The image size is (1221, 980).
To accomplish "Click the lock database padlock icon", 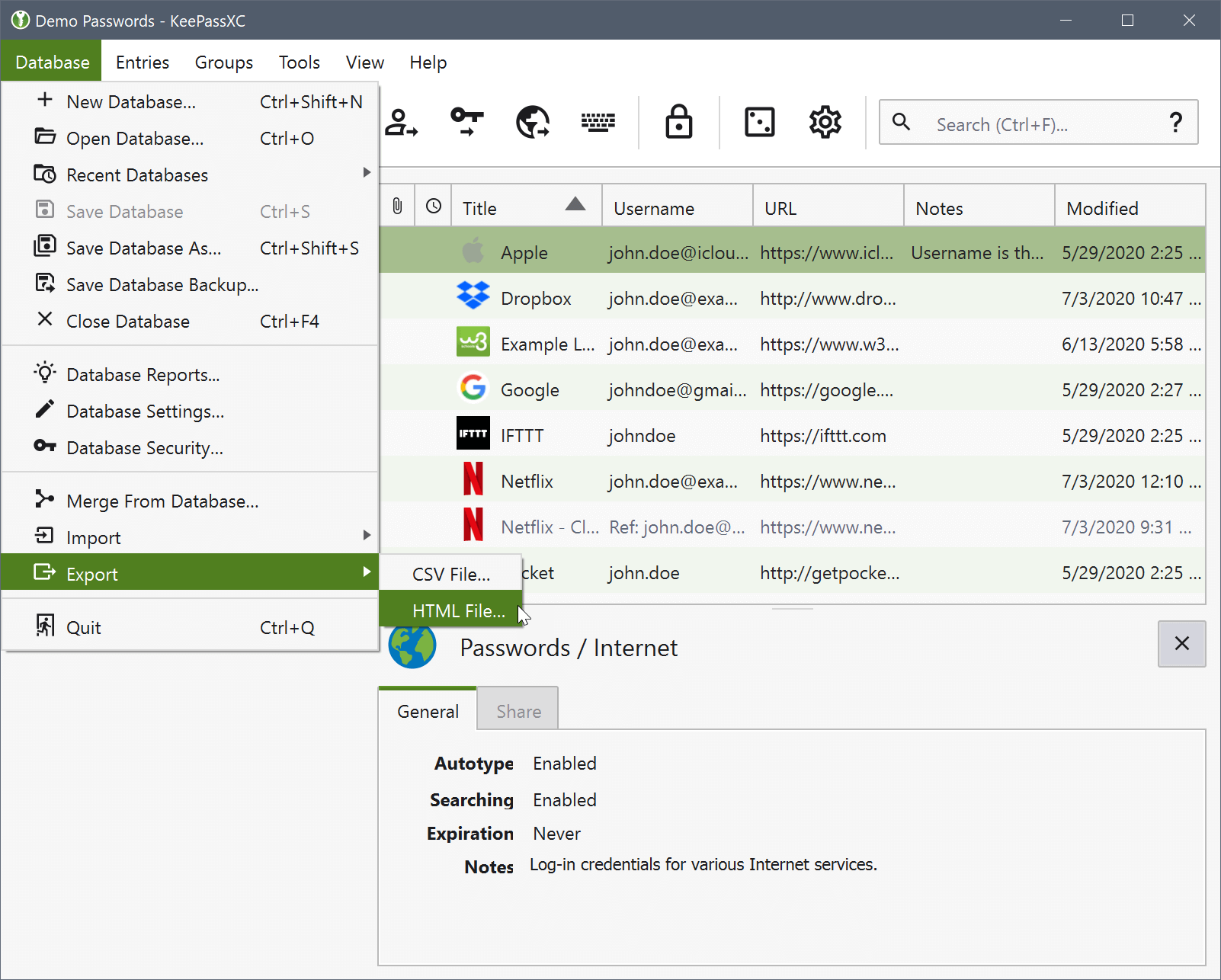I will [678, 122].
